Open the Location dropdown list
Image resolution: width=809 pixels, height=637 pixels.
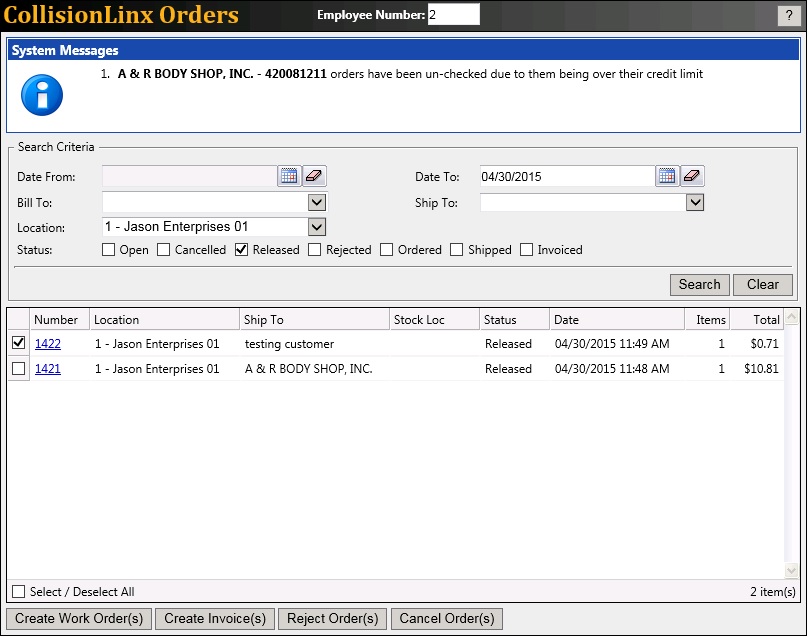tap(317, 227)
